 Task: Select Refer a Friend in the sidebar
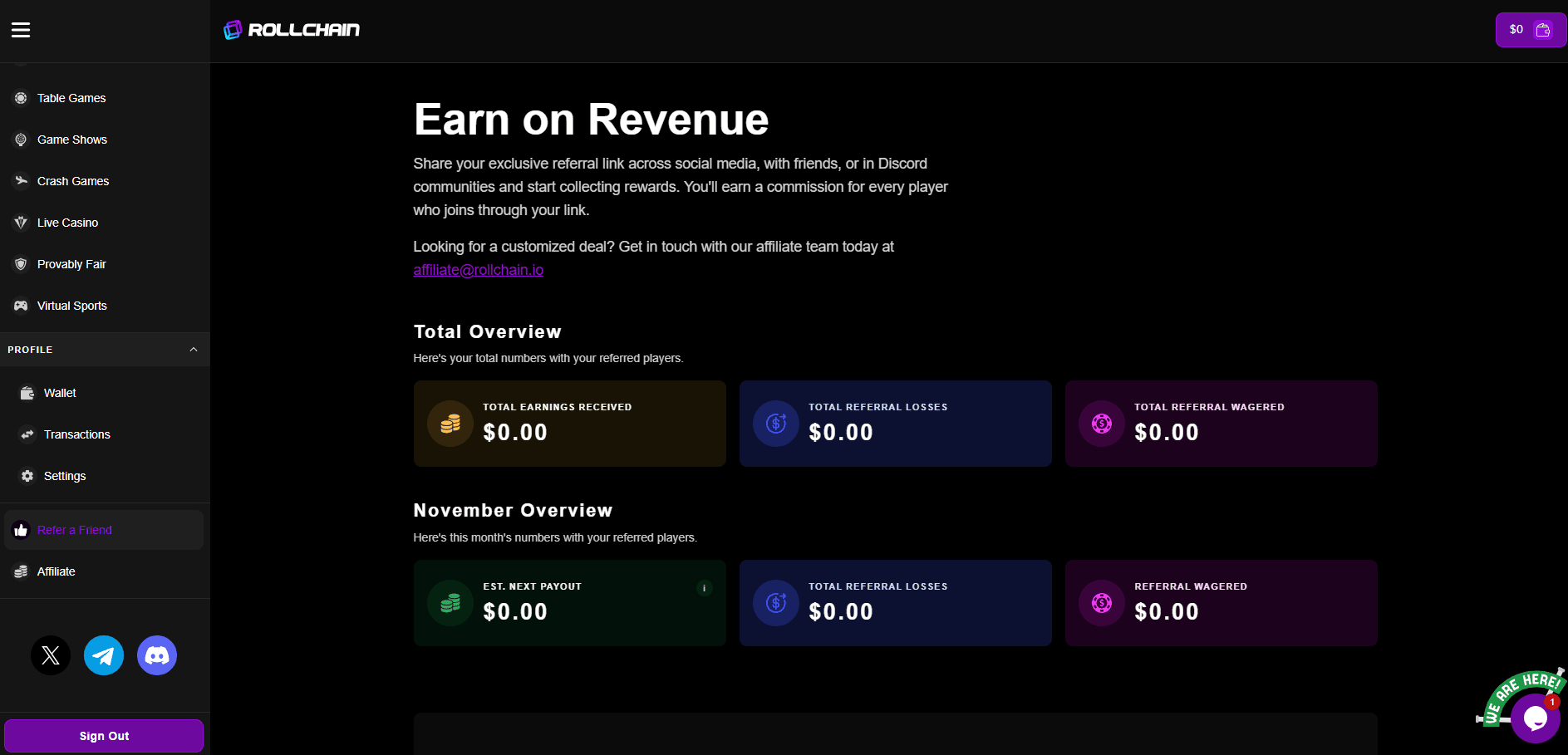(75, 530)
